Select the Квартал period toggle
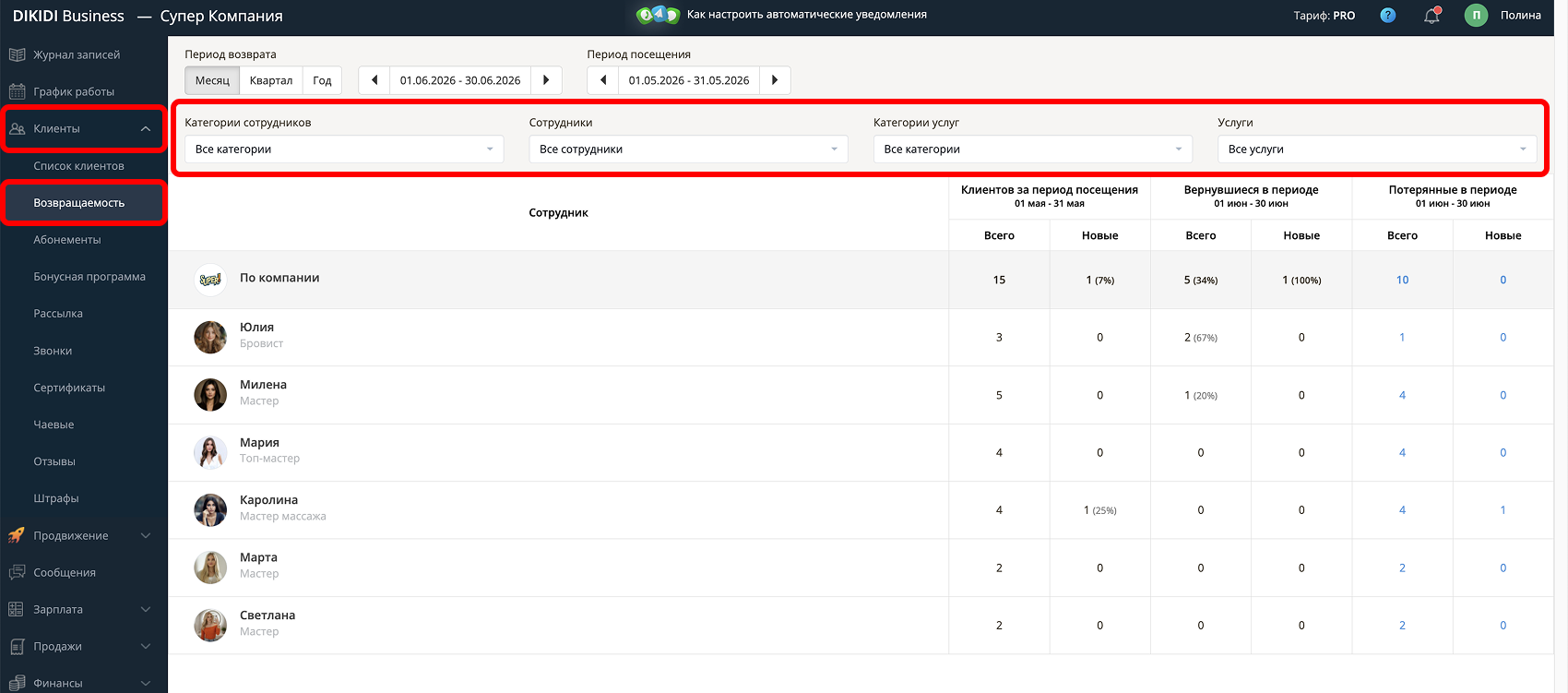The height and width of the screenshot is (693, 1568). point(271,80)
